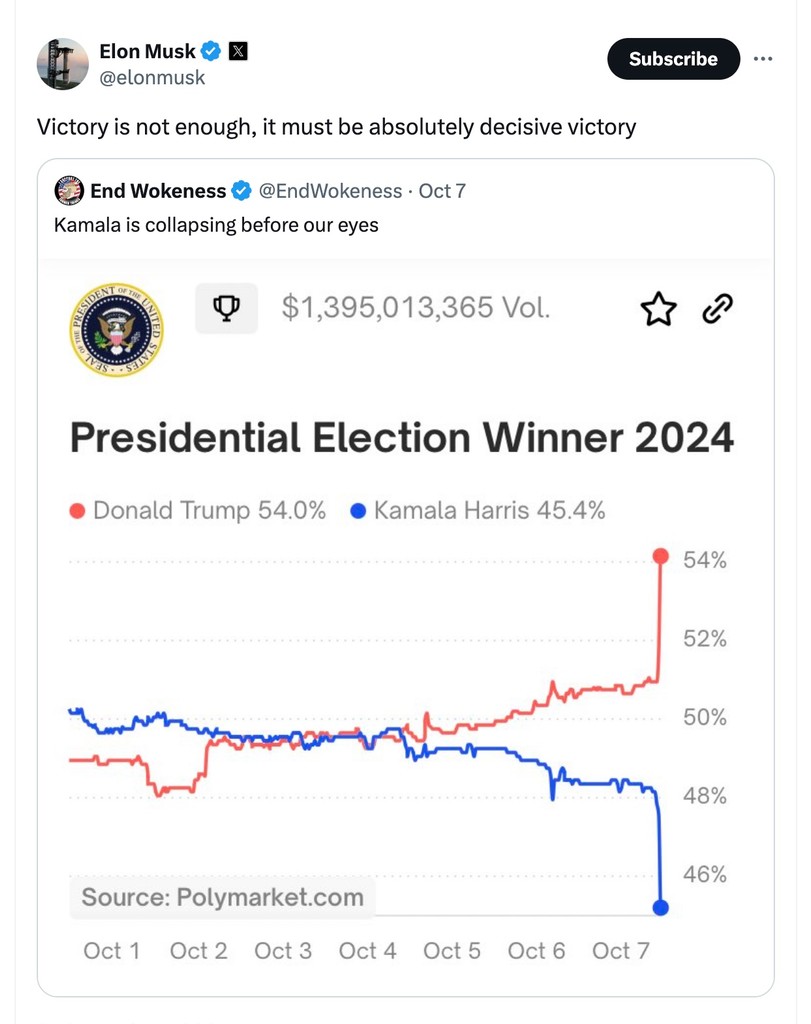This screenshot has width=811, height=1024.
Task: Subscribe to Elon Musk
Action: (x=673, y=59)
